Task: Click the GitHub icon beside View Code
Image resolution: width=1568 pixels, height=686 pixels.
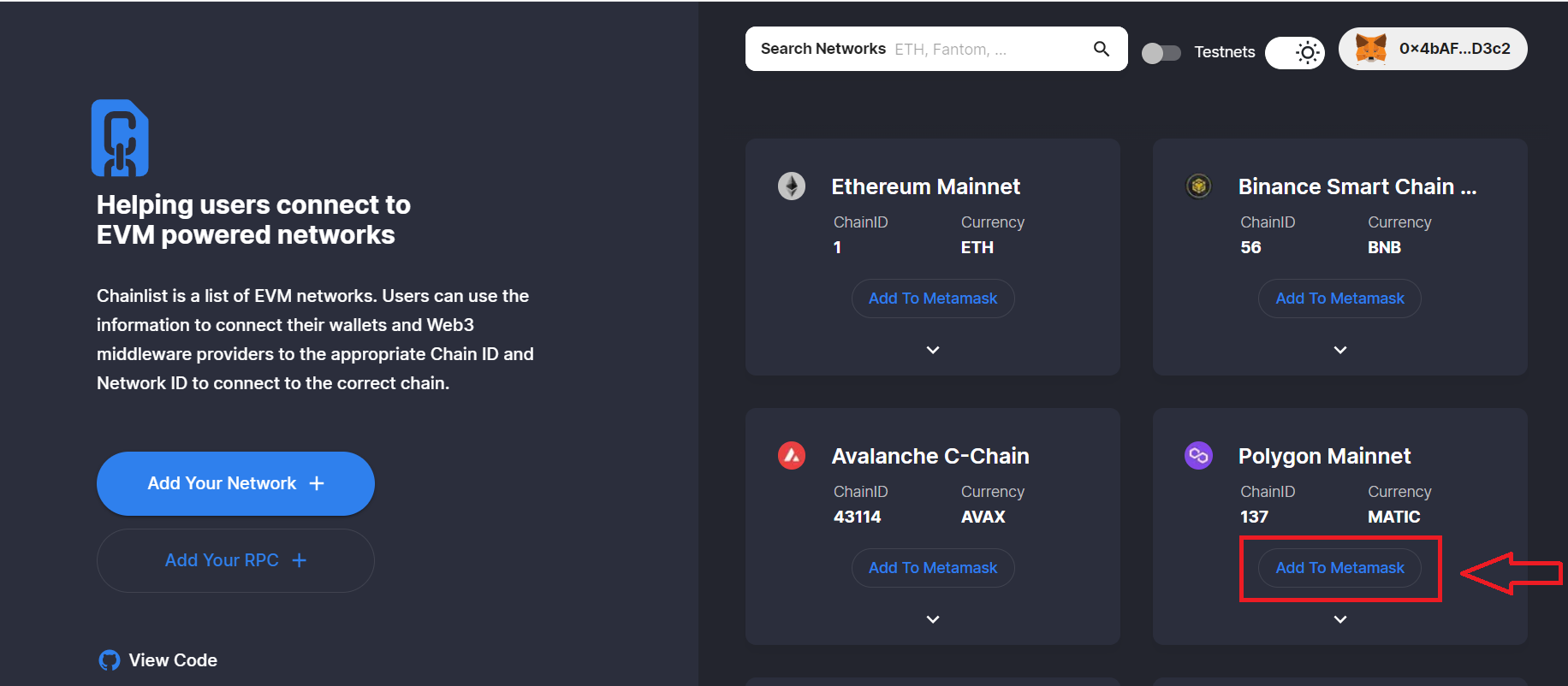Action: coord(110,660)
